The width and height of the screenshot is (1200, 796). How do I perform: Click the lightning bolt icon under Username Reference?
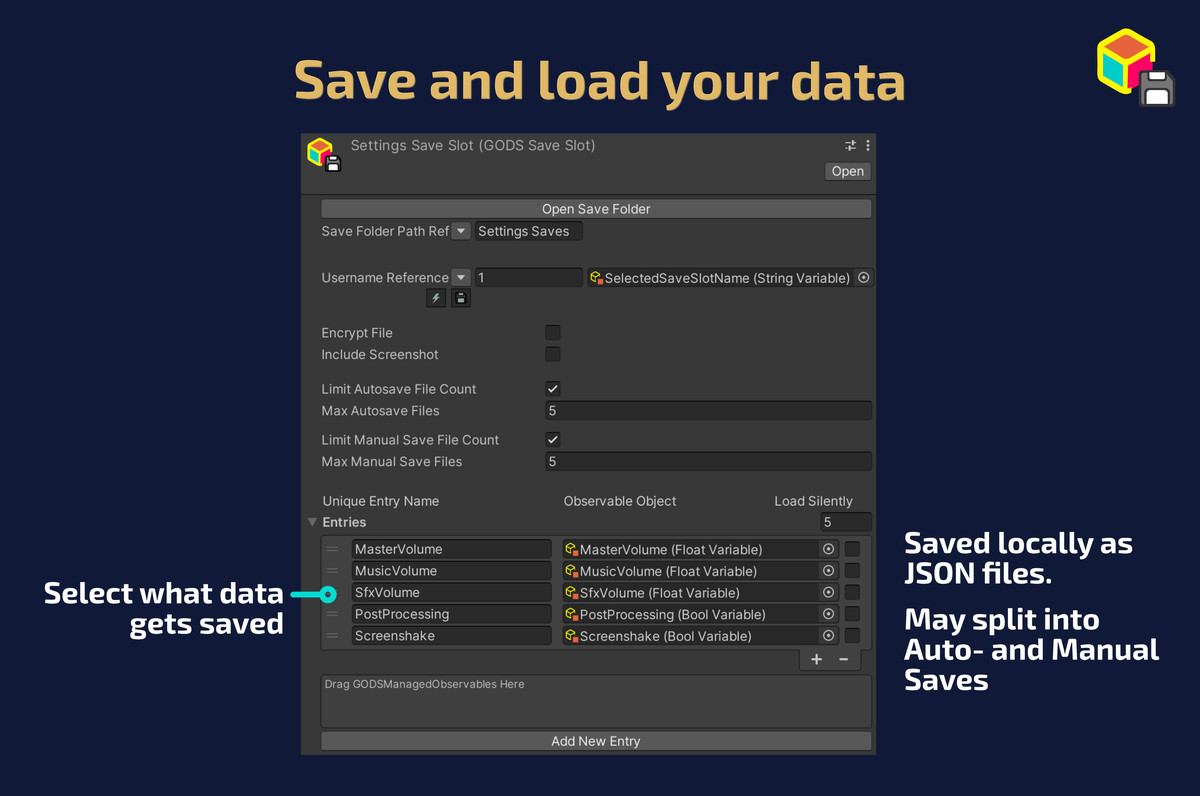(x=435, y=298)
